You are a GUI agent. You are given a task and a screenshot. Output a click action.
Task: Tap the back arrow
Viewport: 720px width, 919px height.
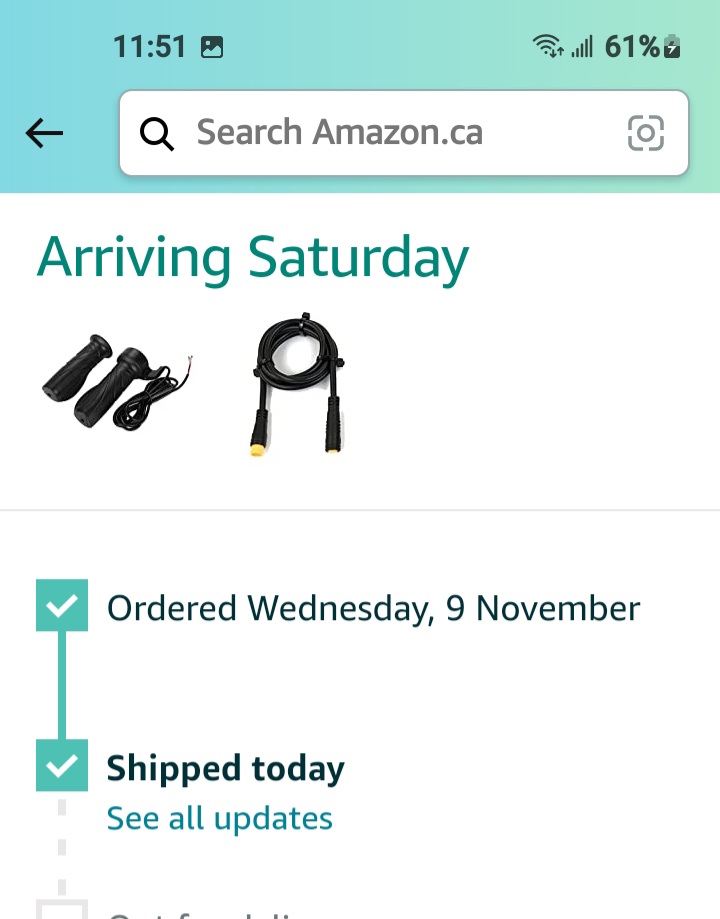(x=44, y=133)
